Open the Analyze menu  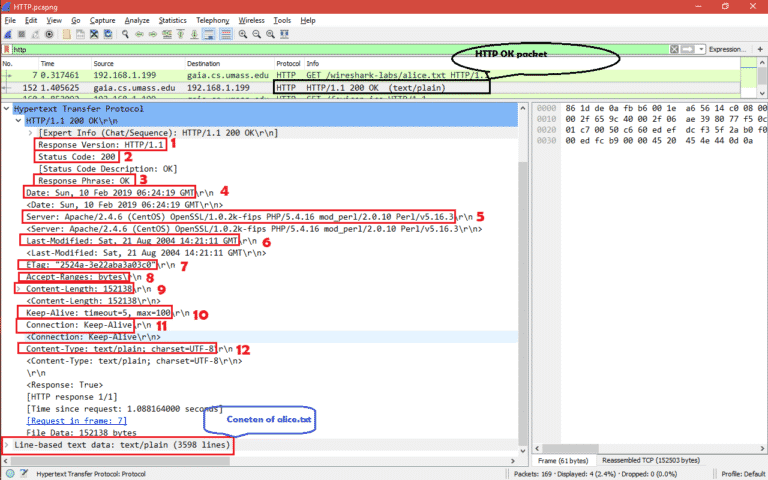[x=137, y=21]
